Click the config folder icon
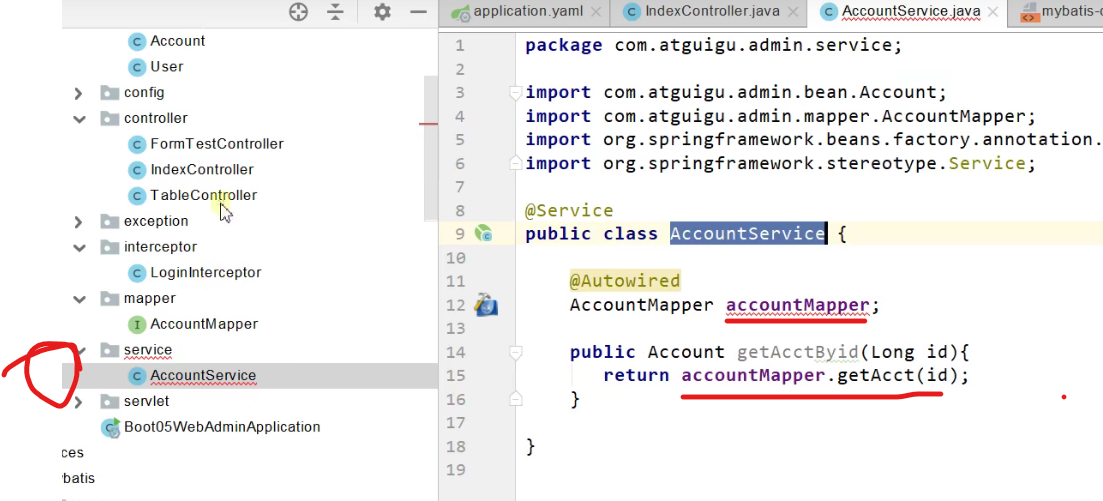This screenshot has width=1103, height=501. click(x=110, y=92)
